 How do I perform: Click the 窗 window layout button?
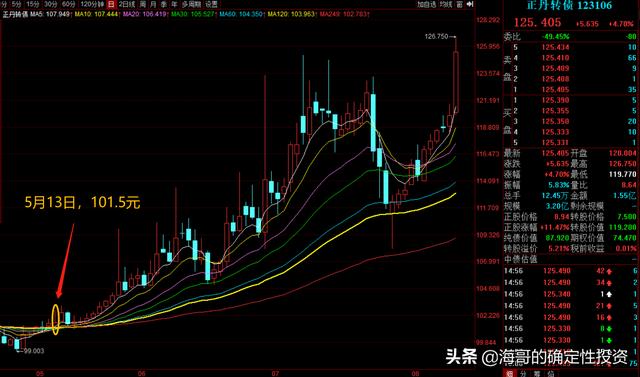click(x=460, y=4)
